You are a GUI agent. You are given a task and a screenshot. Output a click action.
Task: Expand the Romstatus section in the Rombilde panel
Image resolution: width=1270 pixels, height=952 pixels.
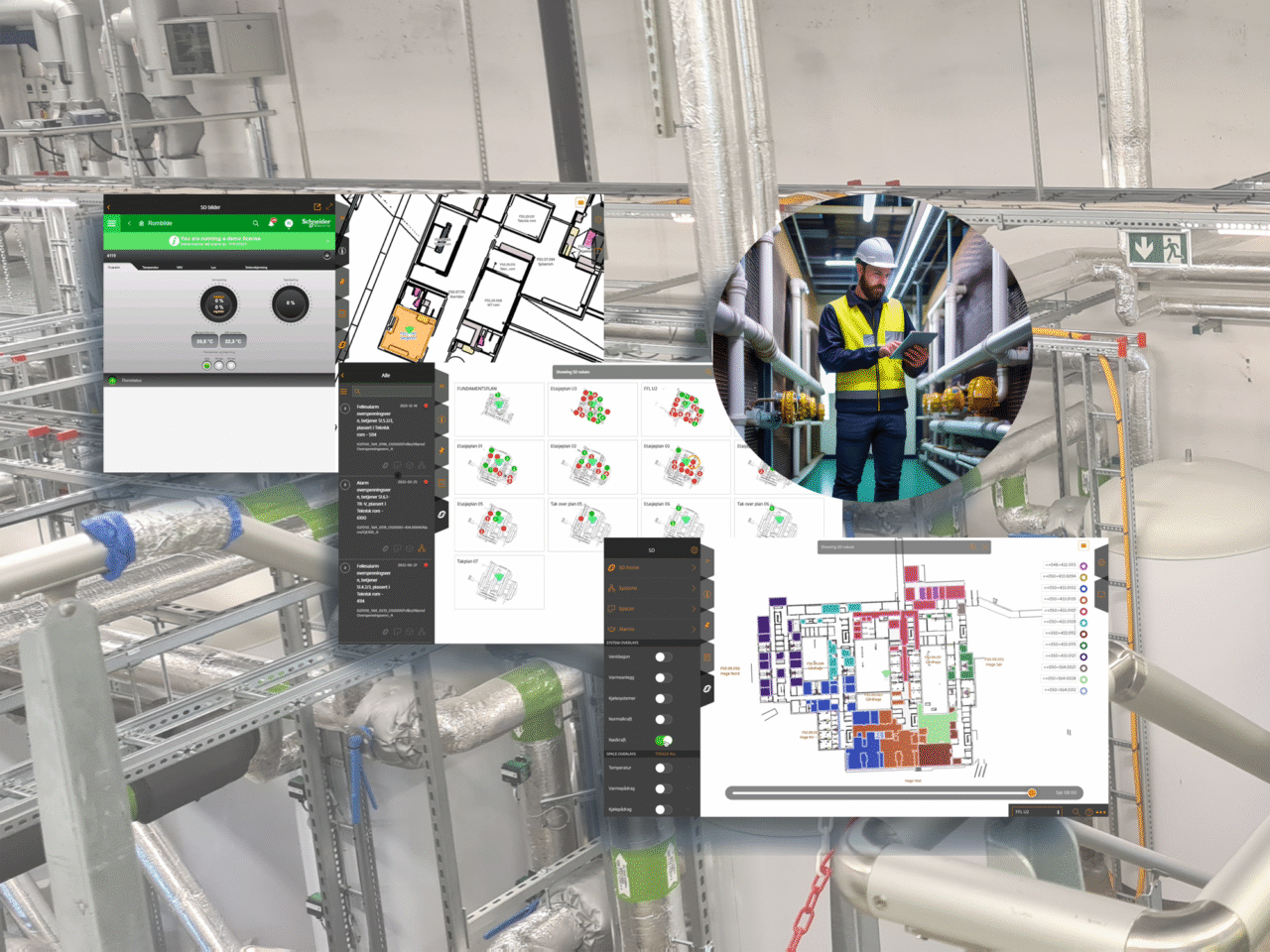(131, 380)
